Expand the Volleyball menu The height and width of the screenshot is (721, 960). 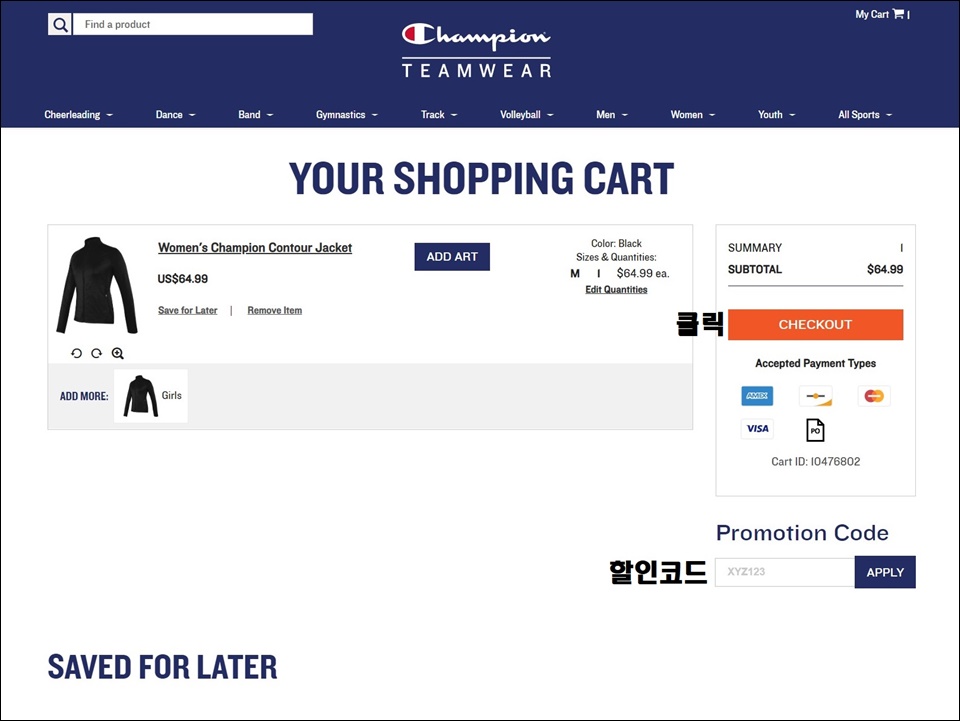[527, 114]
